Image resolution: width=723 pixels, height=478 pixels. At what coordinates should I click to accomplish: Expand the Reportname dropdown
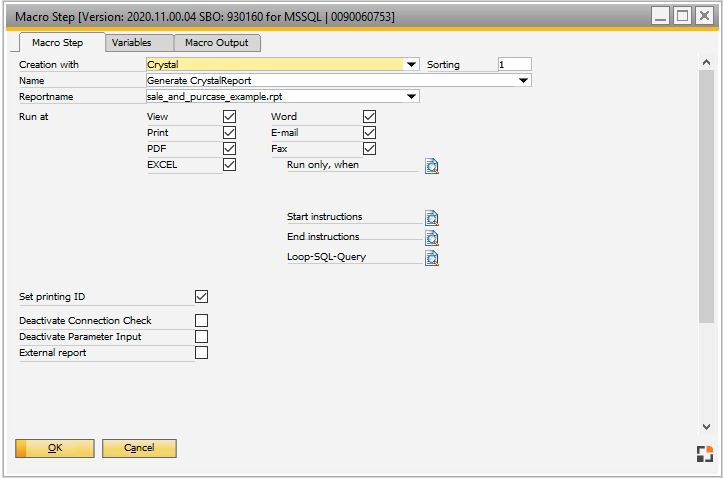coord(412,97)
